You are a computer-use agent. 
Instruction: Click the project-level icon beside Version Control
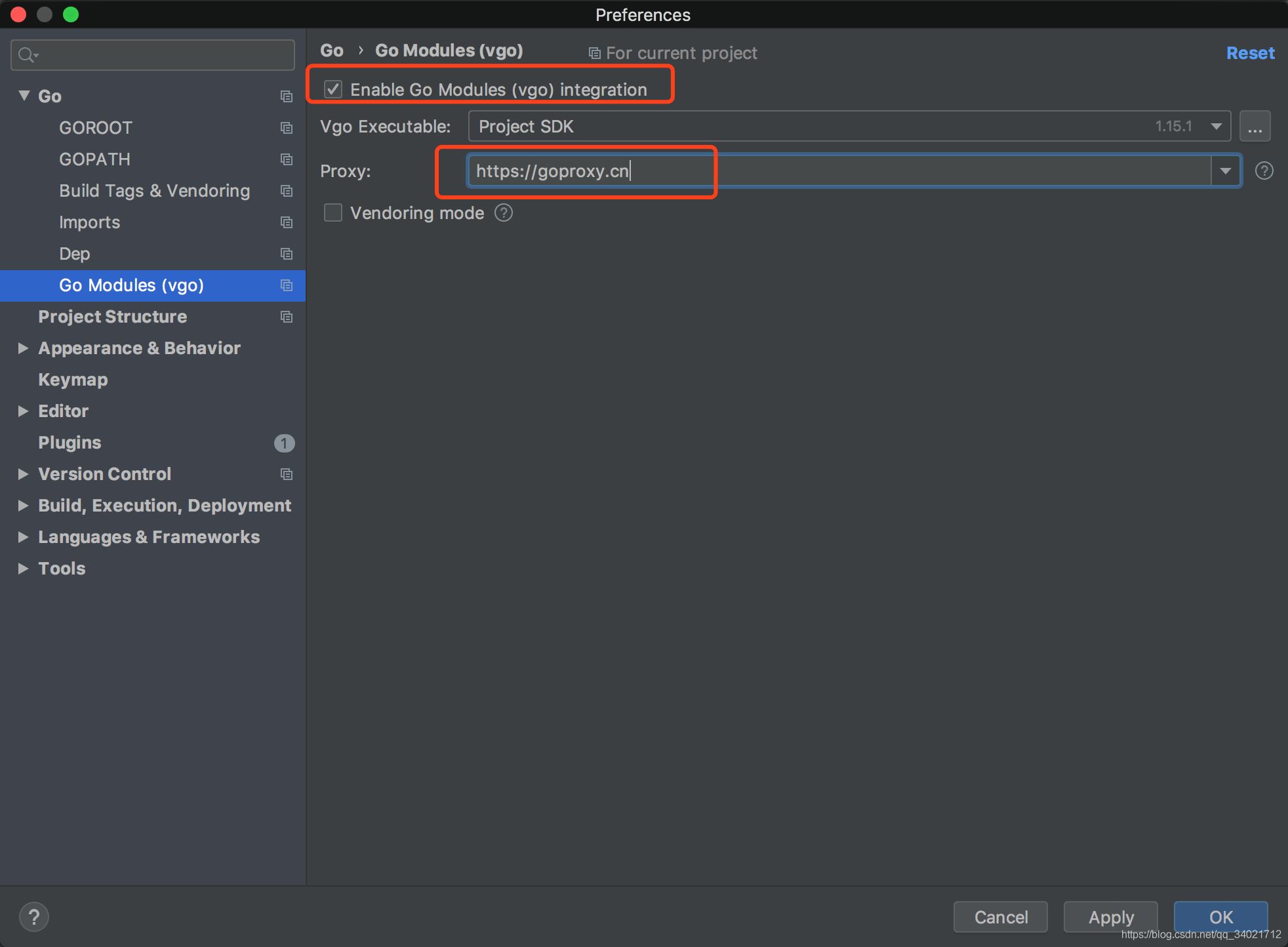coord(287,474)
